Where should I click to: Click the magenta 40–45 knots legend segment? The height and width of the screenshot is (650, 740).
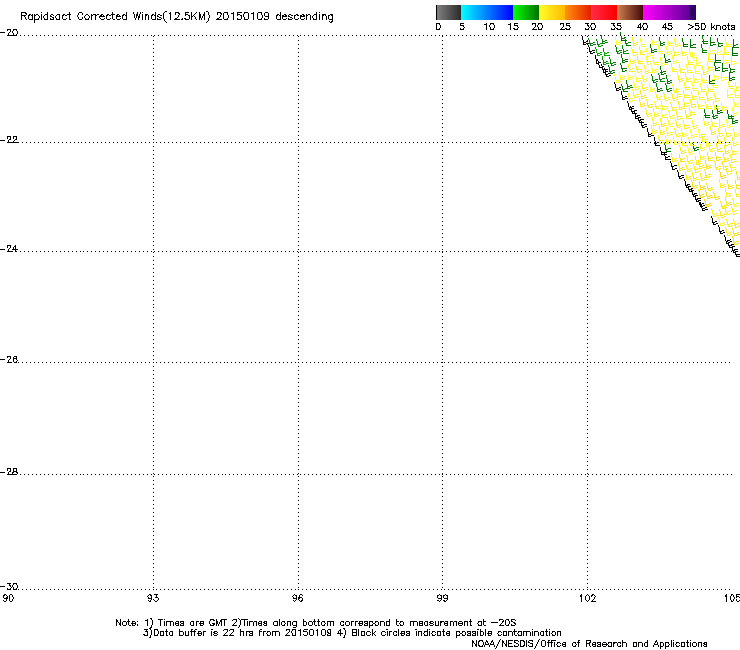656,12
